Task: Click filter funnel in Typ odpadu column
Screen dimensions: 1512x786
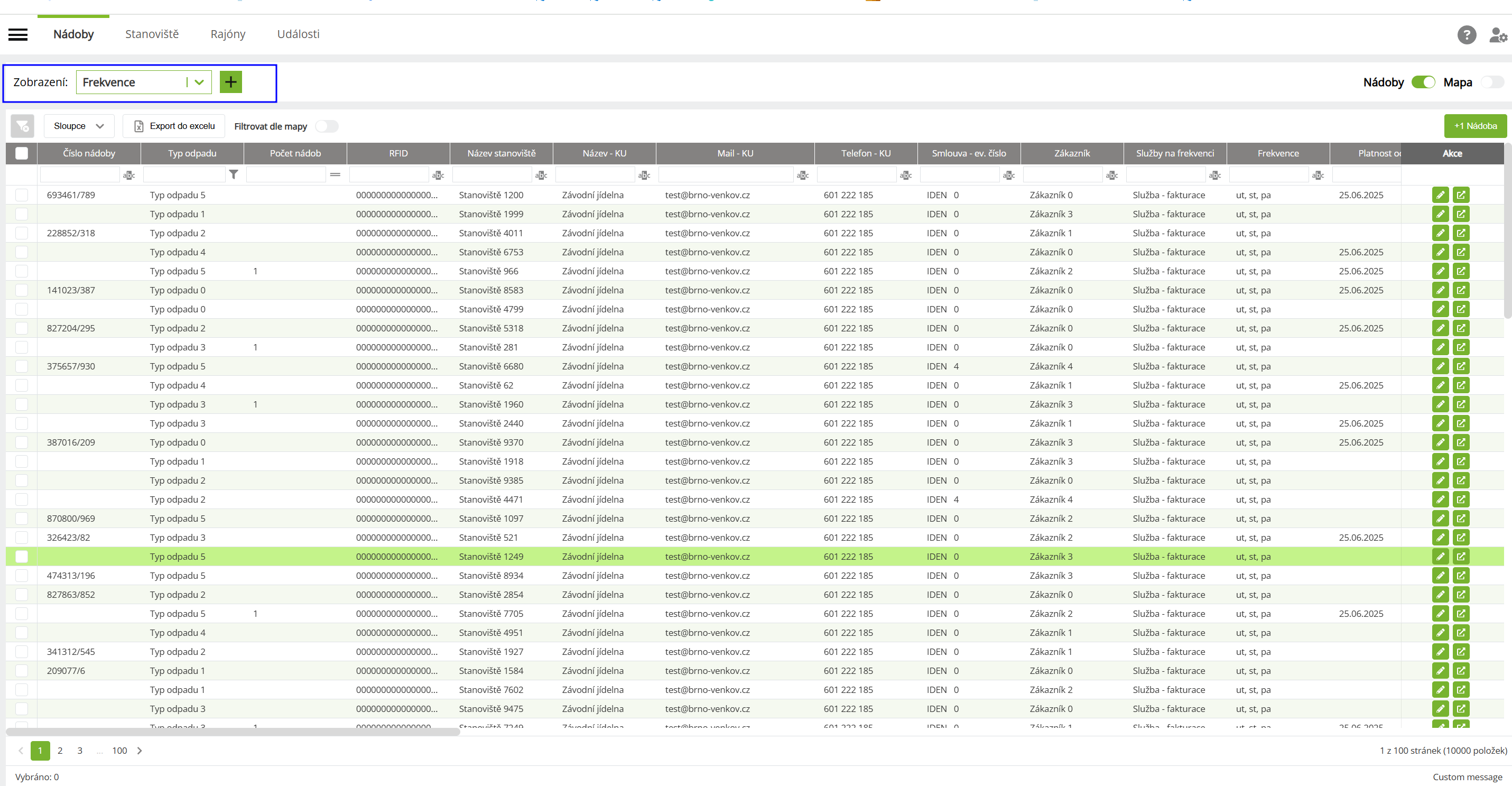Action: (234, 174)
